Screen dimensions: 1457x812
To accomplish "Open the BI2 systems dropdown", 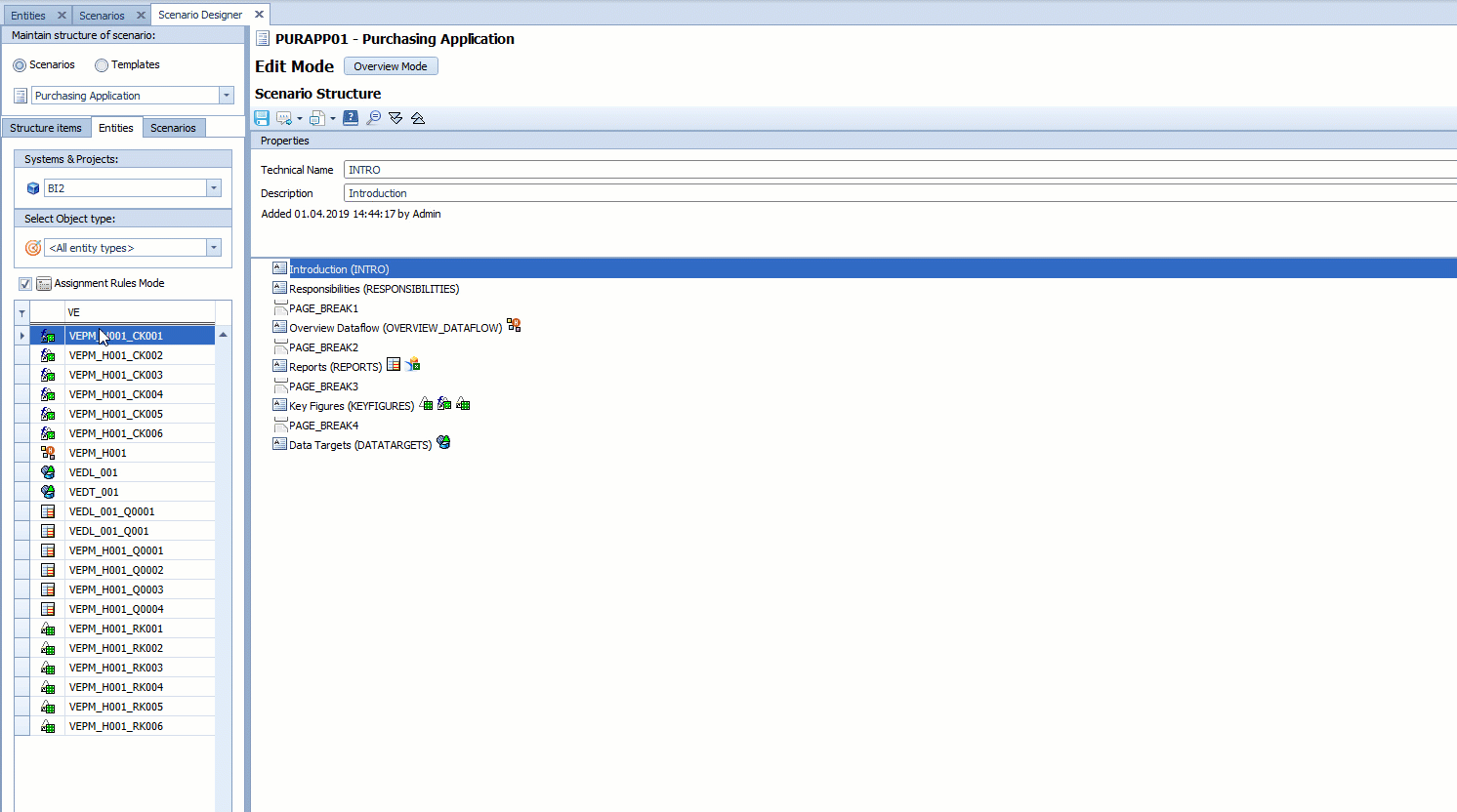I will click(214, 185).
